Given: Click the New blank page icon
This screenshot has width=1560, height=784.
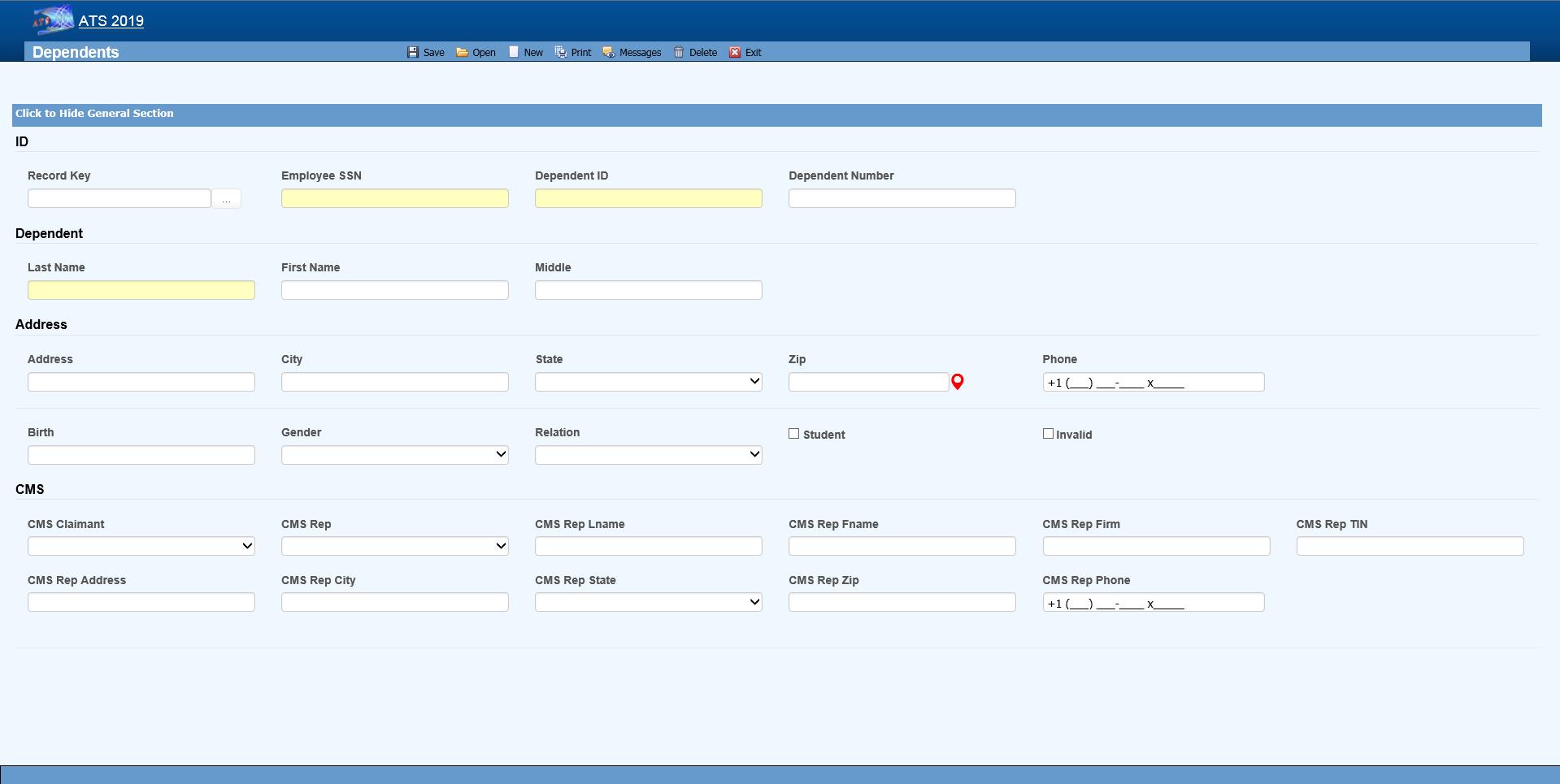Looking at the screenshot, I should tap(514, 52).
